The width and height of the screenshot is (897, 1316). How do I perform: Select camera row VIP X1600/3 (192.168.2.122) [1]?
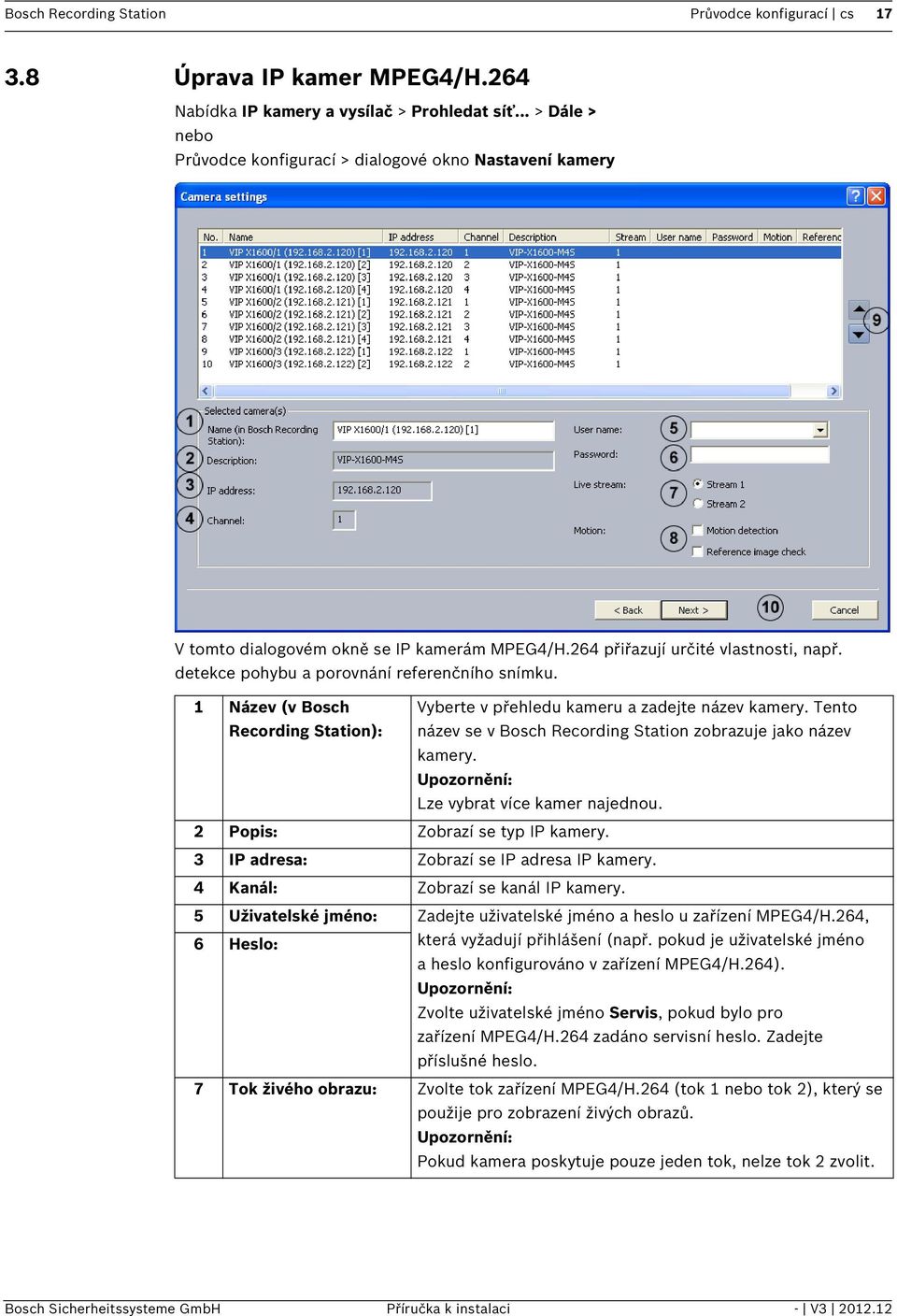pyautogui.click(x=520, y=352)
